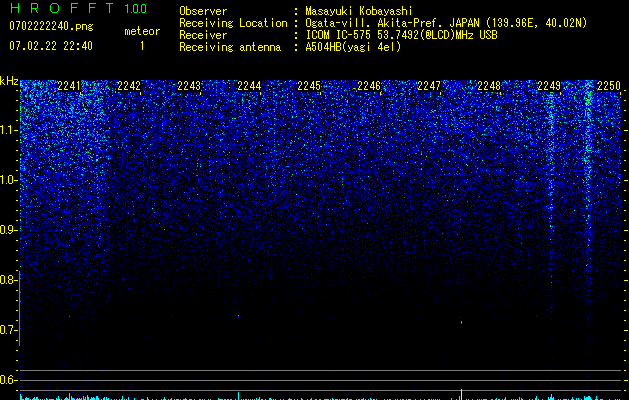Click the 0.6 kHz frequency axis label

tap(9, 380)
